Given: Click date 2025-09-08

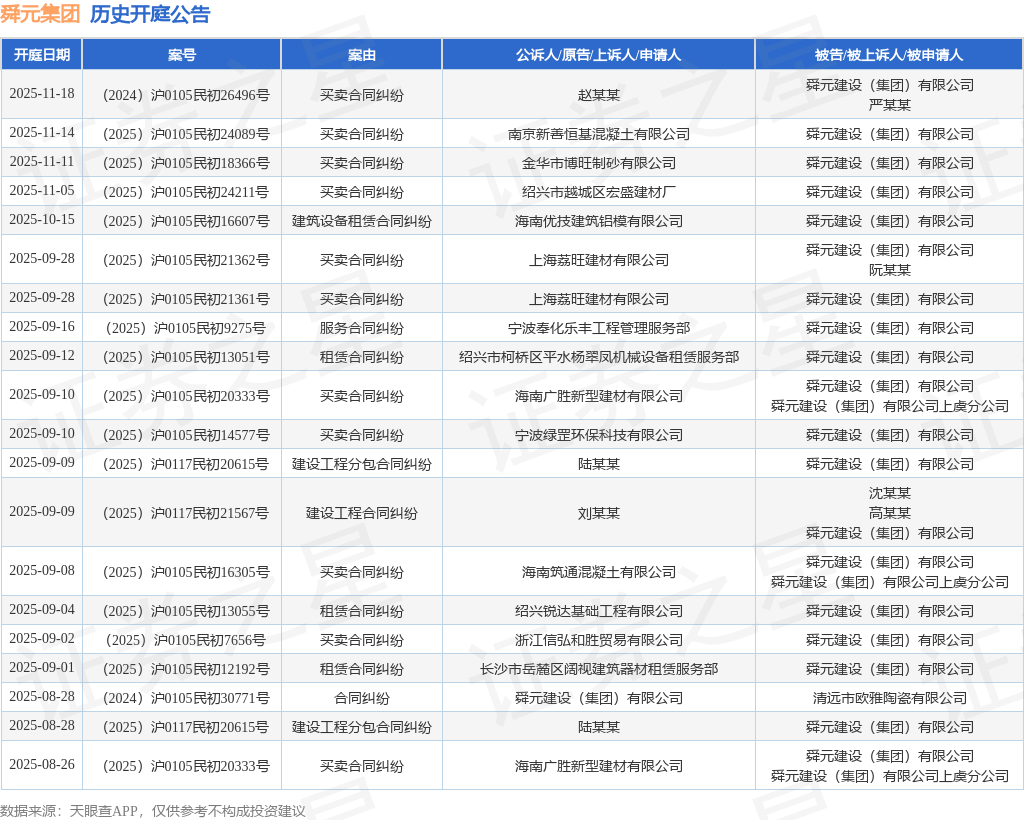Looking at the screenshot, I should click(42, 571).
